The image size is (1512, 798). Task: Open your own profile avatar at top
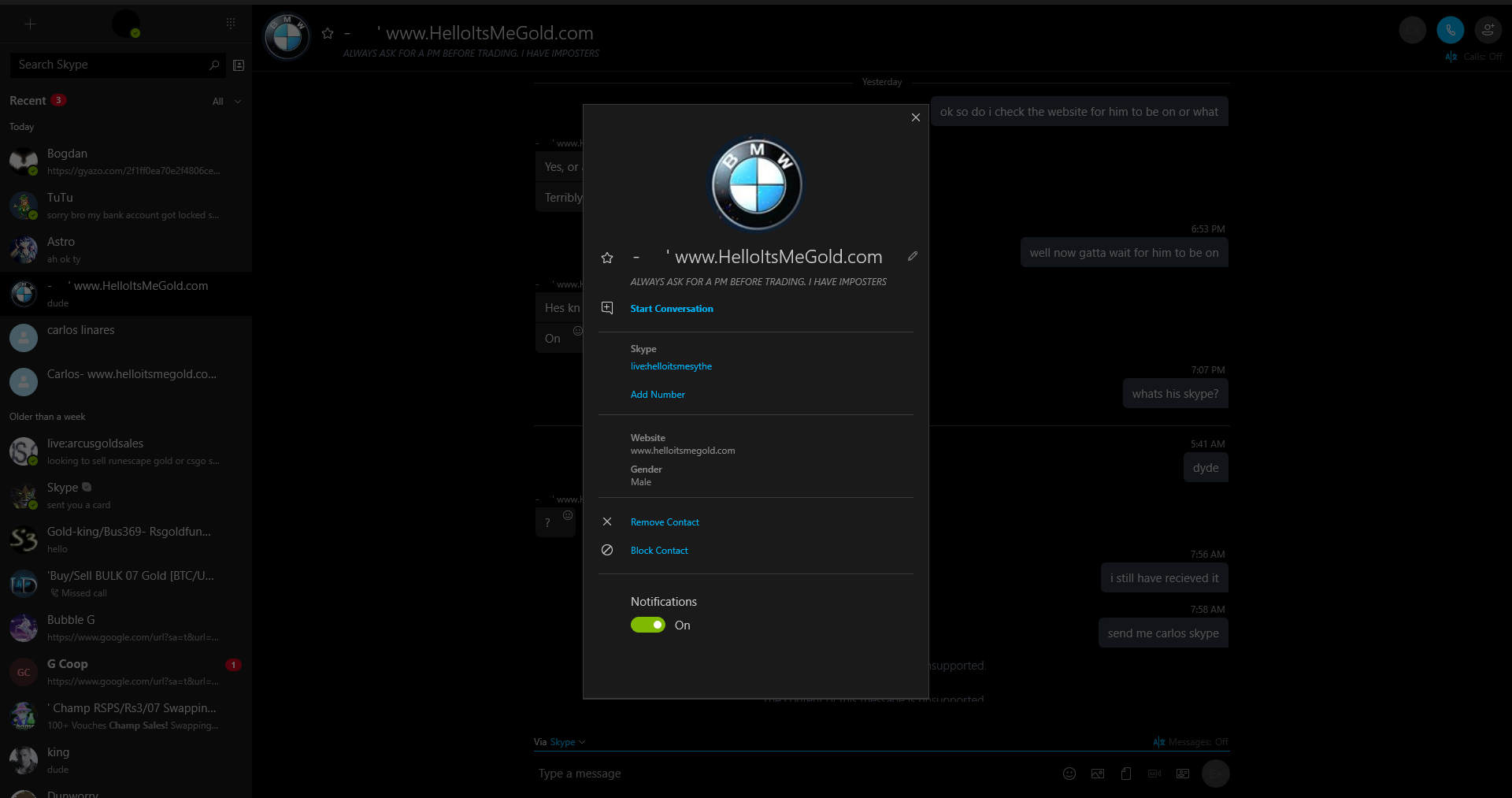pos(126,24)
